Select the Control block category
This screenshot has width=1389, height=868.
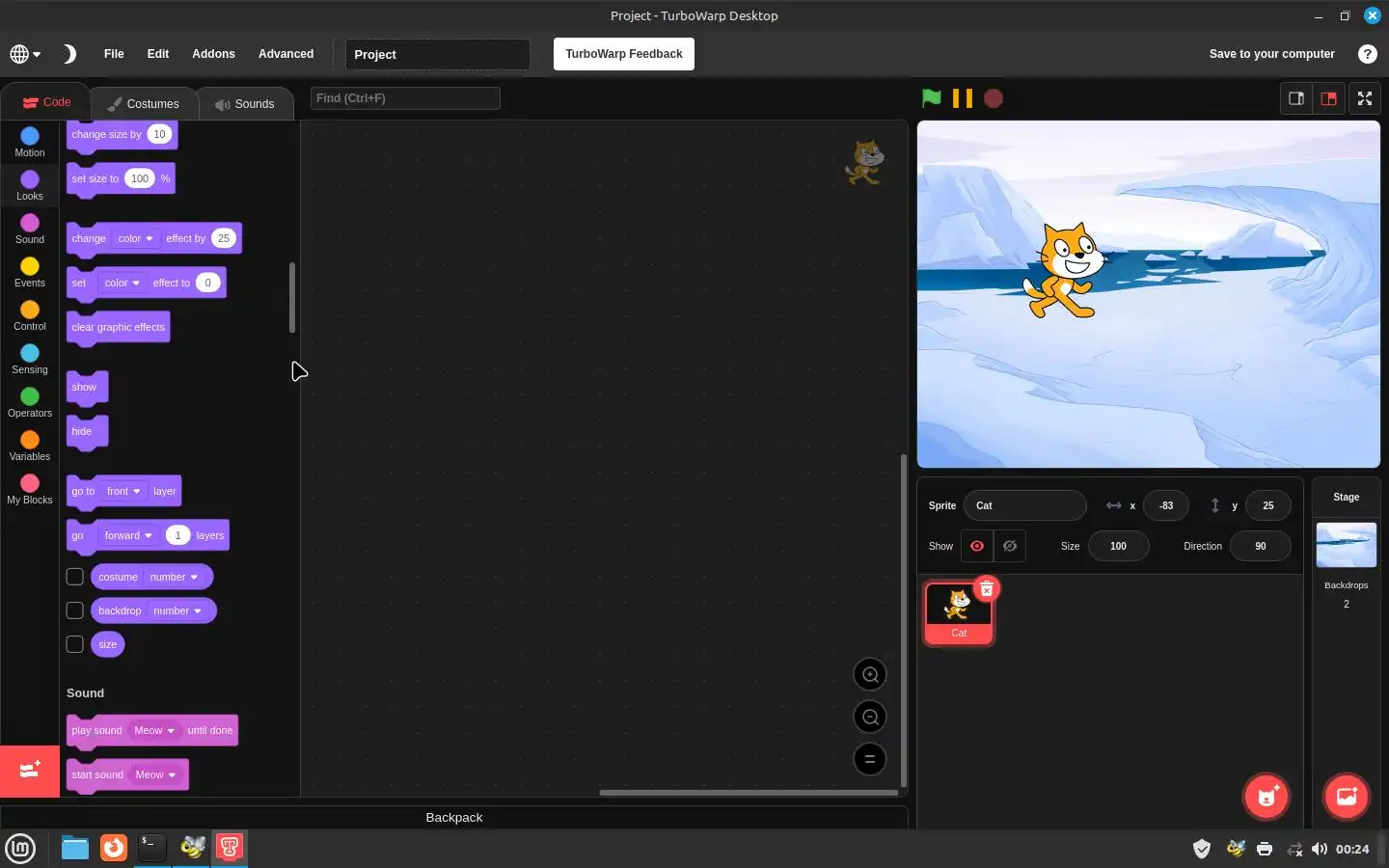point(30,315)
